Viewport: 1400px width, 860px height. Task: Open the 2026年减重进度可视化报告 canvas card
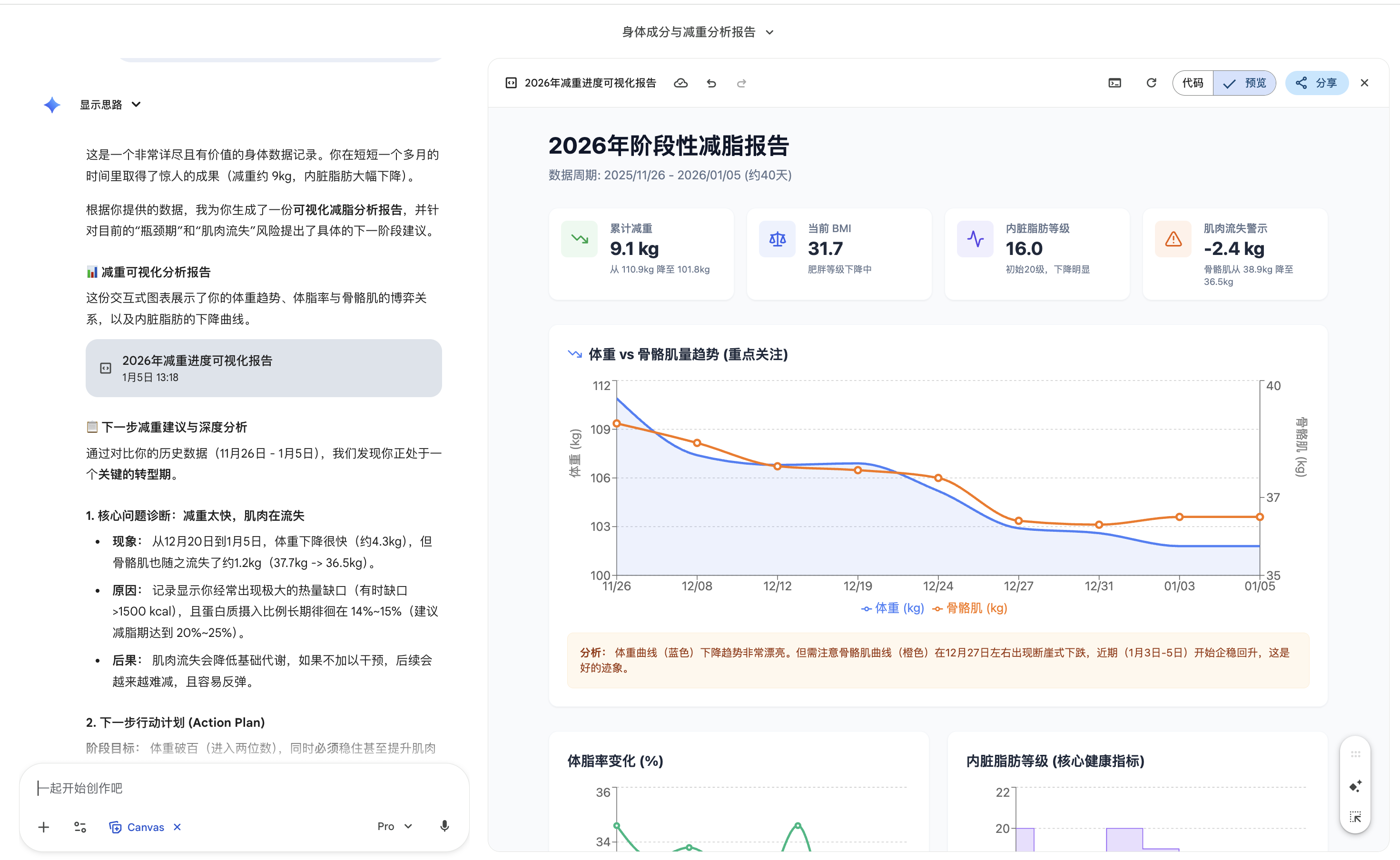click(x=263, y=368)
